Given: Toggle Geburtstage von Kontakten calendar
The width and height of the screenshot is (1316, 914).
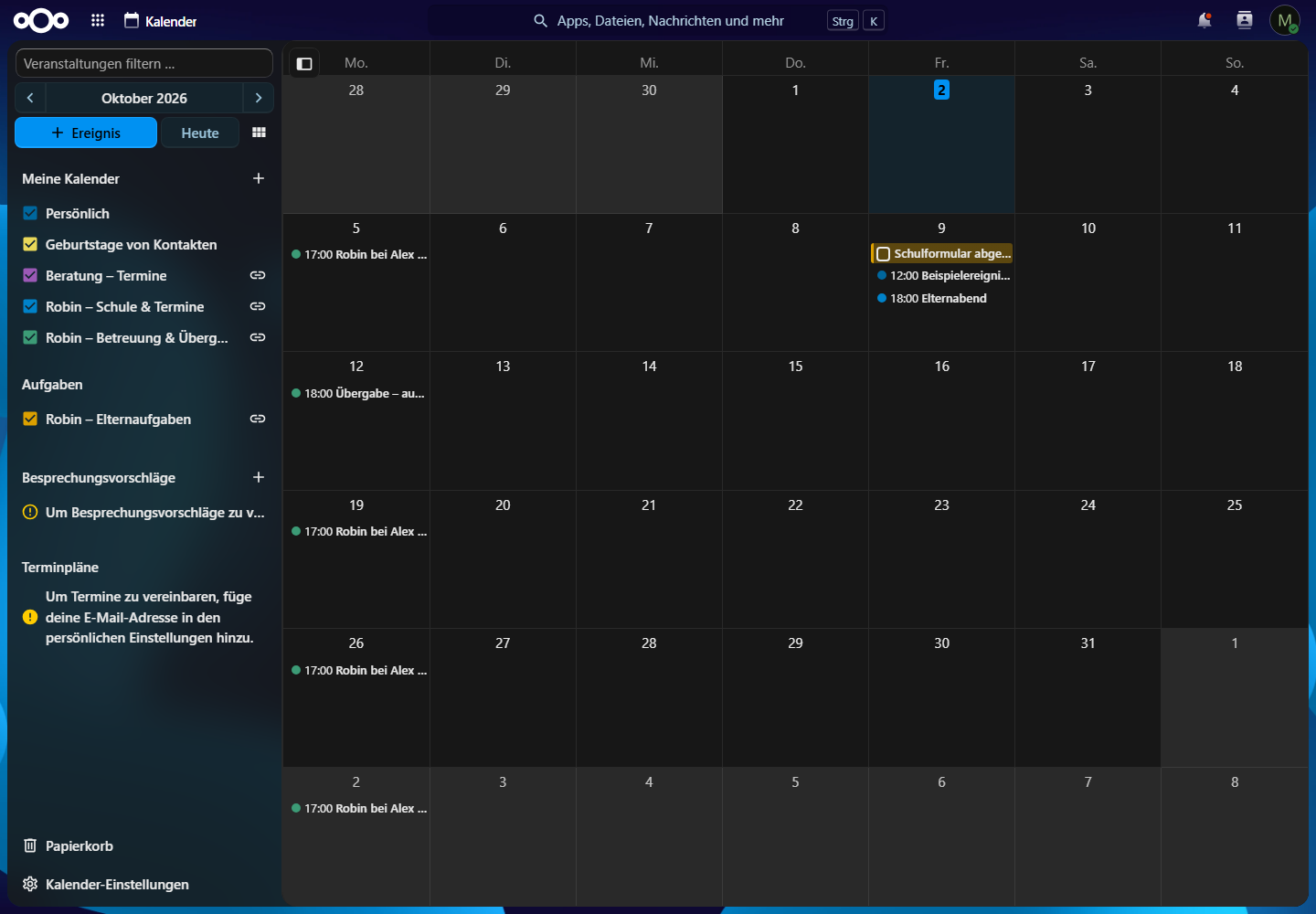Looking at the screenshot, I should pos(30,244).
